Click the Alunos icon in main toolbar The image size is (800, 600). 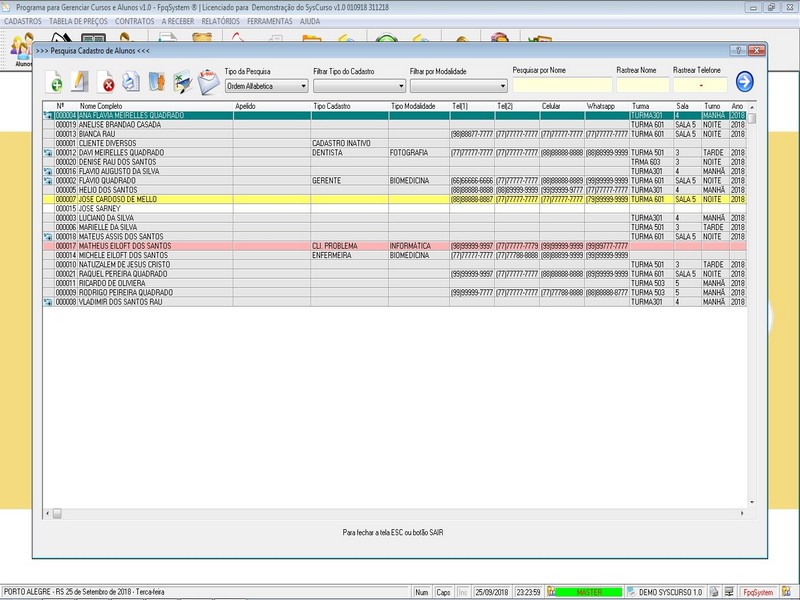(23, 50)
